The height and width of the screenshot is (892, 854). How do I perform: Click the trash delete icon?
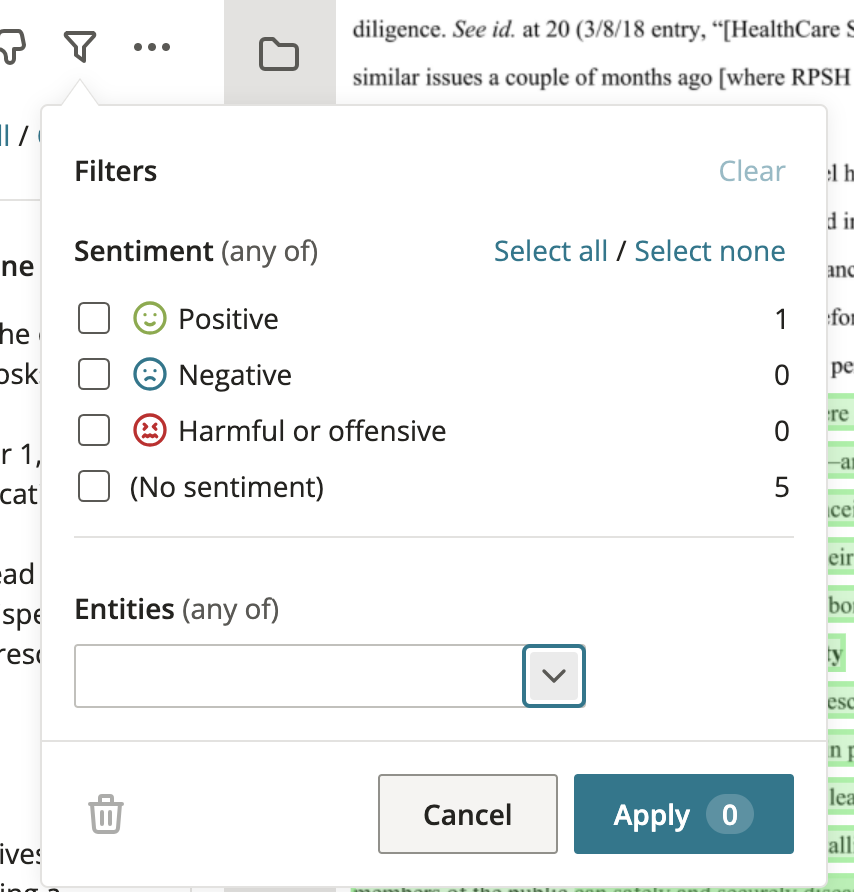point(106,814)
